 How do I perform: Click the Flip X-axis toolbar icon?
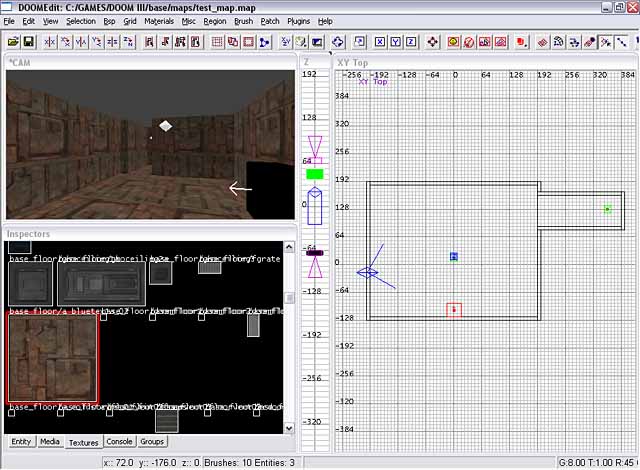click(x=48, y=42)
